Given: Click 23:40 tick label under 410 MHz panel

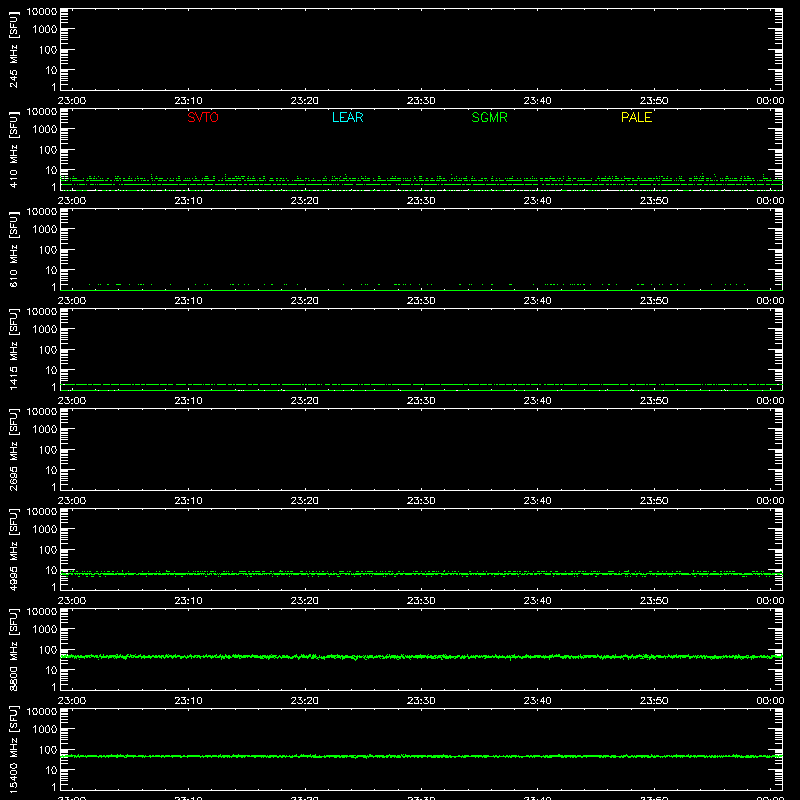Looking at the screenshot, I should pyautogui.click(x=537, y=201).
